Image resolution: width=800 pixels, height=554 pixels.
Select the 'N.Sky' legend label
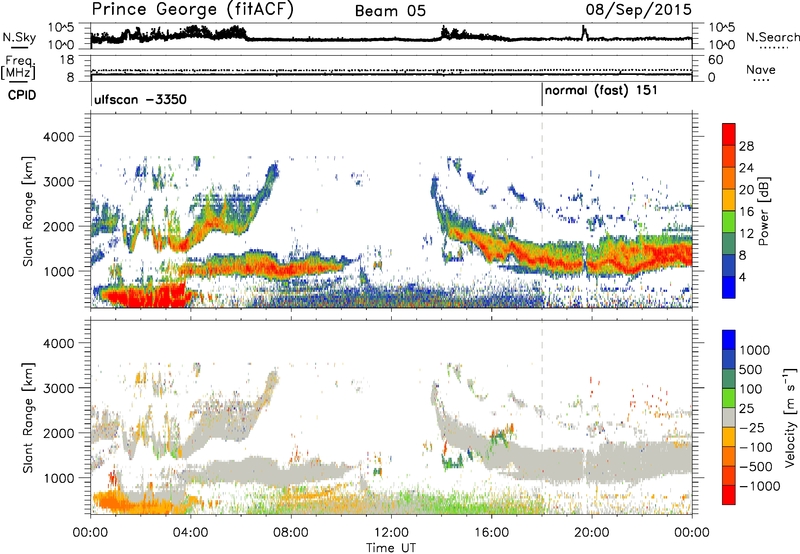[19, 37]
